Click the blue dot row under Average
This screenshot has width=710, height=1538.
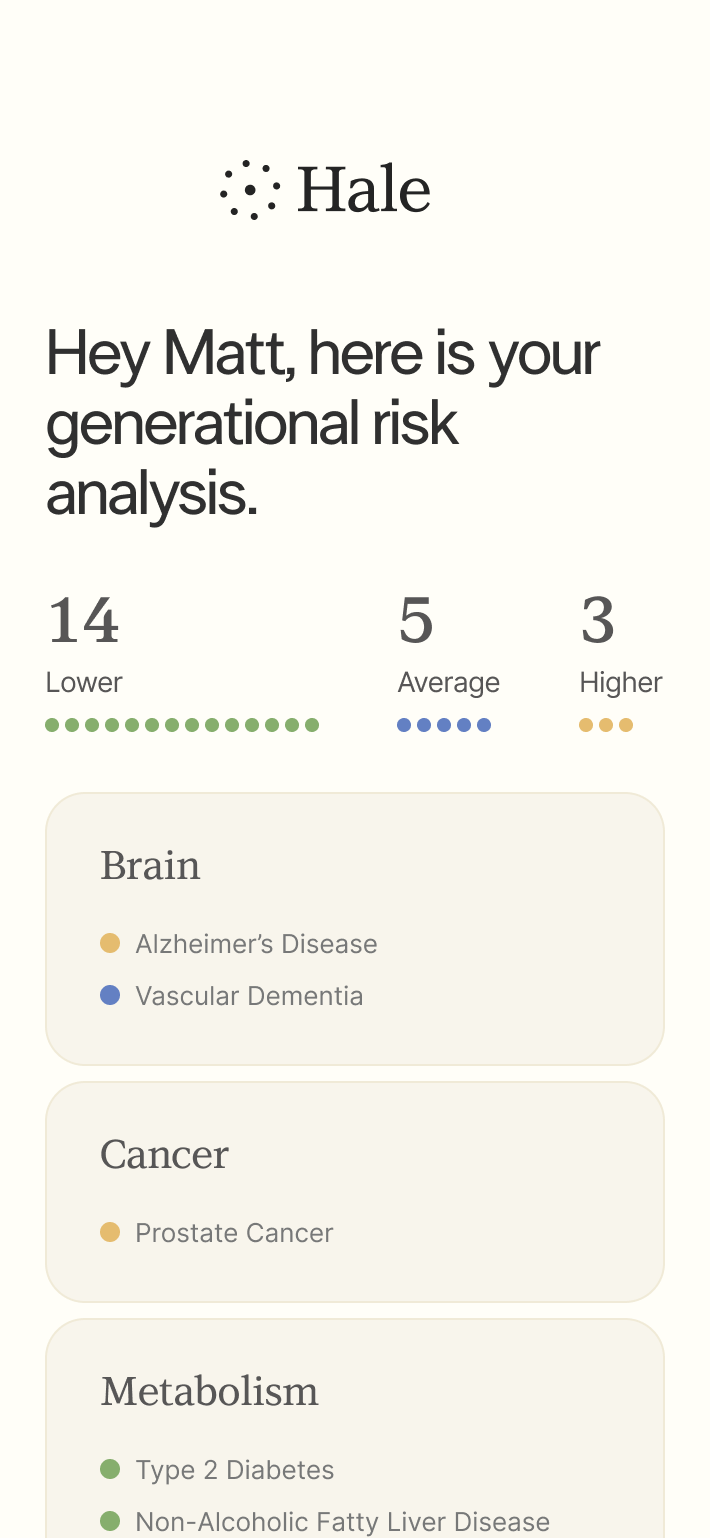pyautogui.click(x=444, y=724)
